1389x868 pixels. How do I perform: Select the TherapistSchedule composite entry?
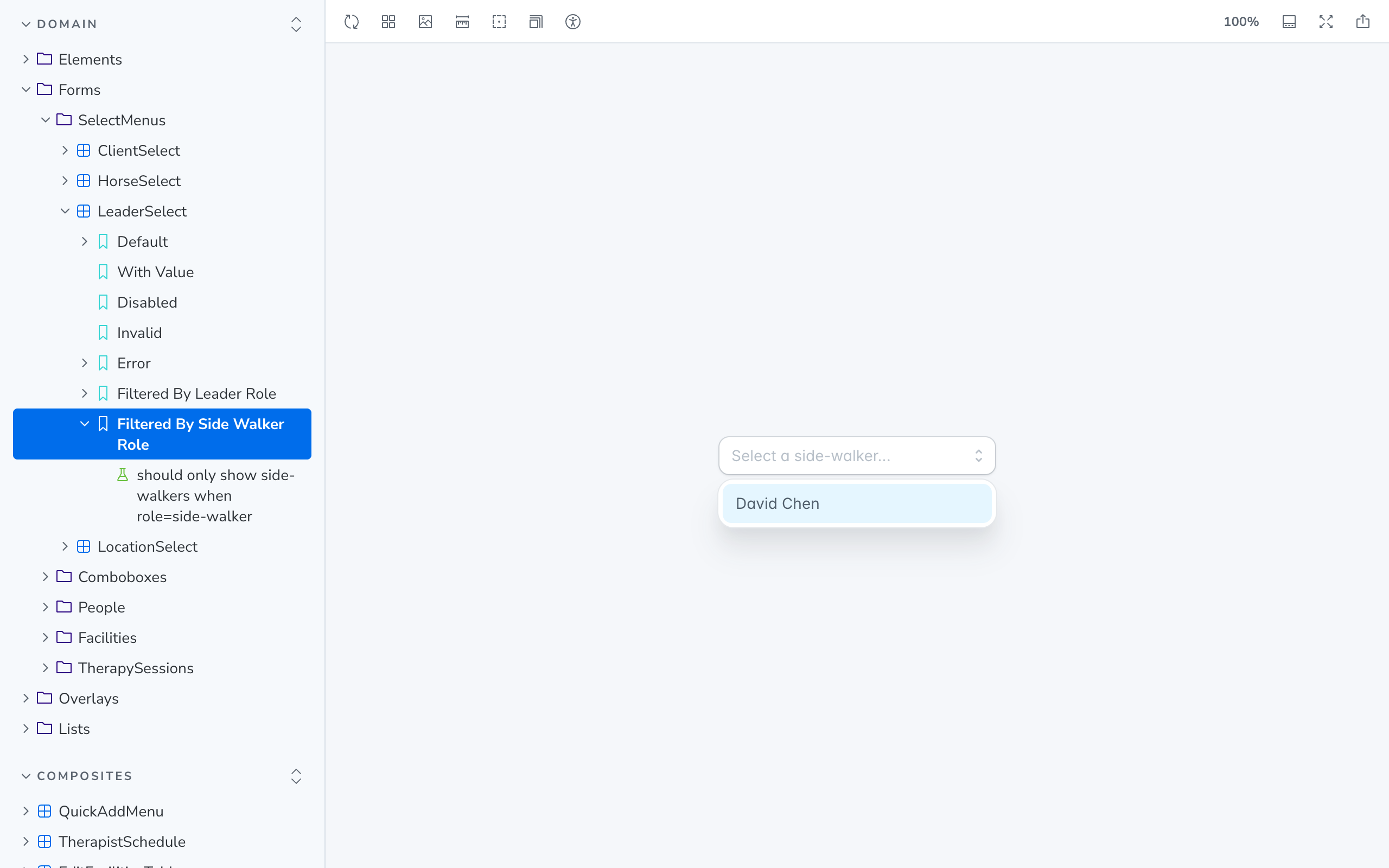click(122, 841)
